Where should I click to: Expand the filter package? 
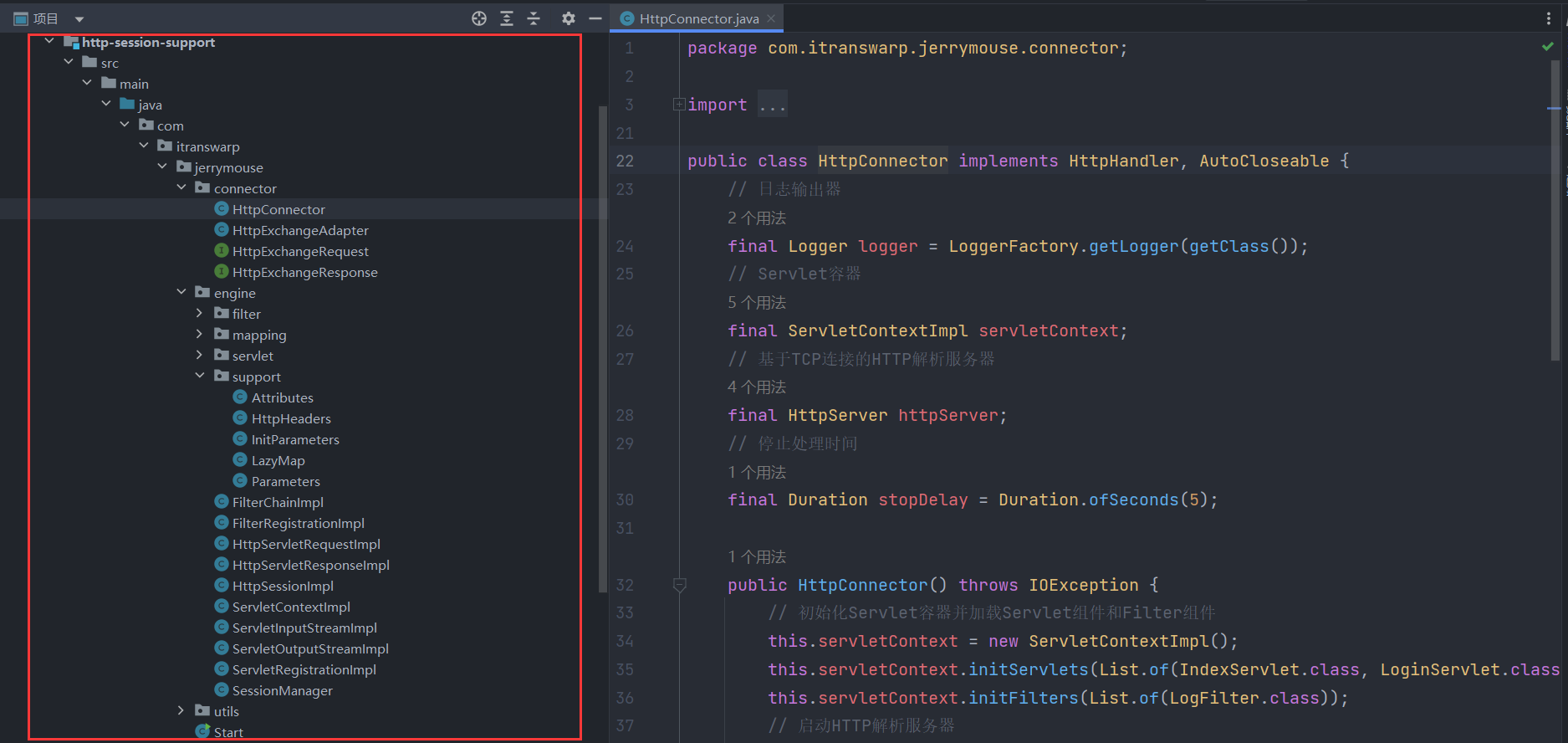[x=200, y=313]
